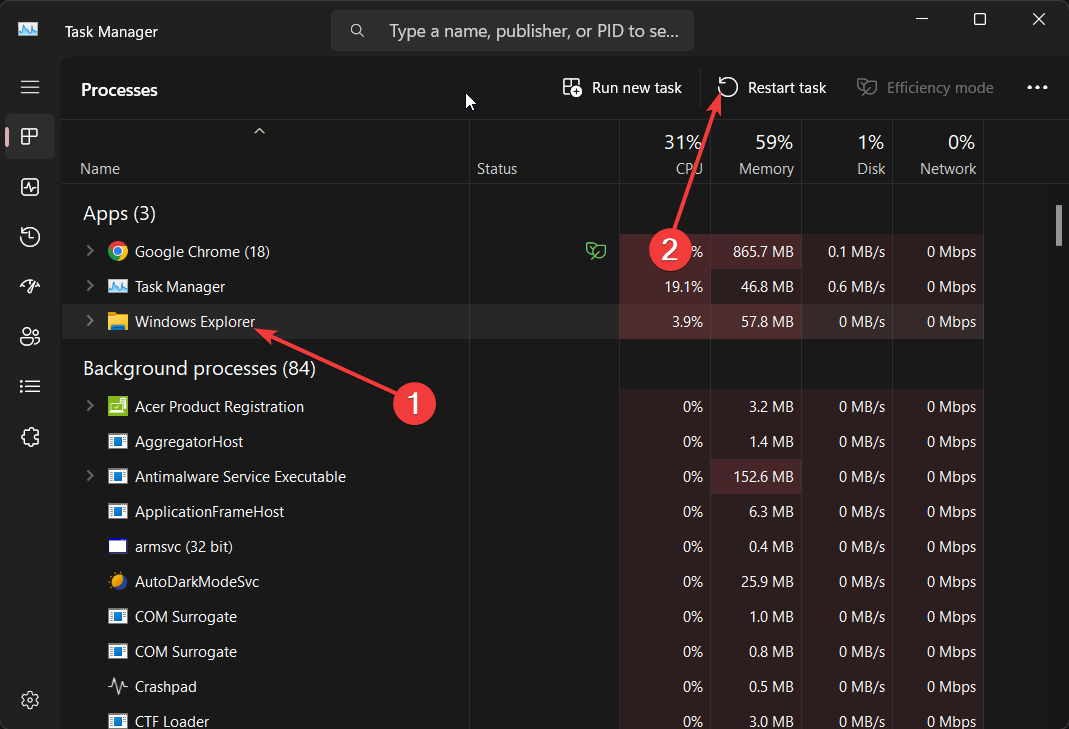The height and width of the screenshot is (729, 1069).
Task: Open the App history sidebar icon
Action: (30, 237)
